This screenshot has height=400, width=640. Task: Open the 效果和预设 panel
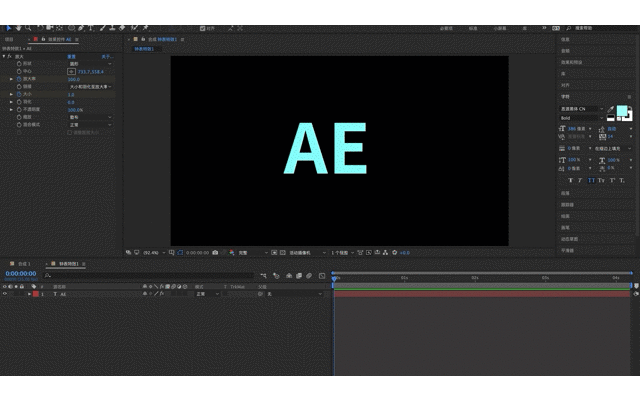[x=571, y=62]
